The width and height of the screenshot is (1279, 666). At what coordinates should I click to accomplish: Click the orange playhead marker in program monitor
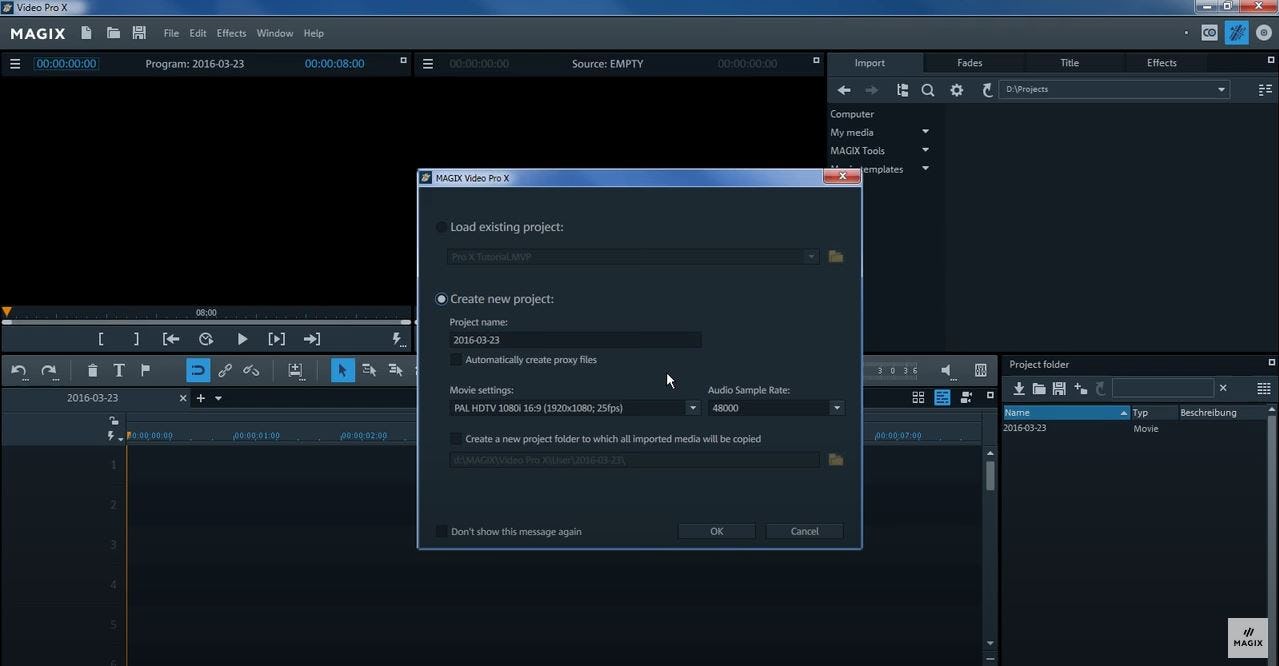tap(6, 312)
